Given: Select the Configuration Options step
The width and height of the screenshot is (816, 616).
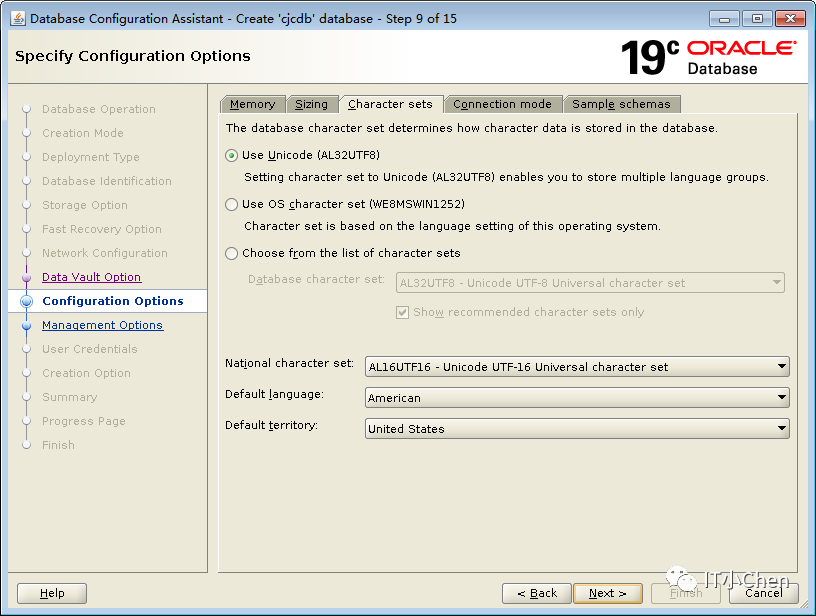Looking at the screenshot, I should coord(113,301).
